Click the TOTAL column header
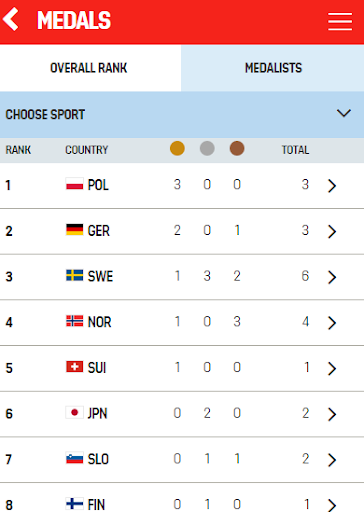 pos(295,150)
